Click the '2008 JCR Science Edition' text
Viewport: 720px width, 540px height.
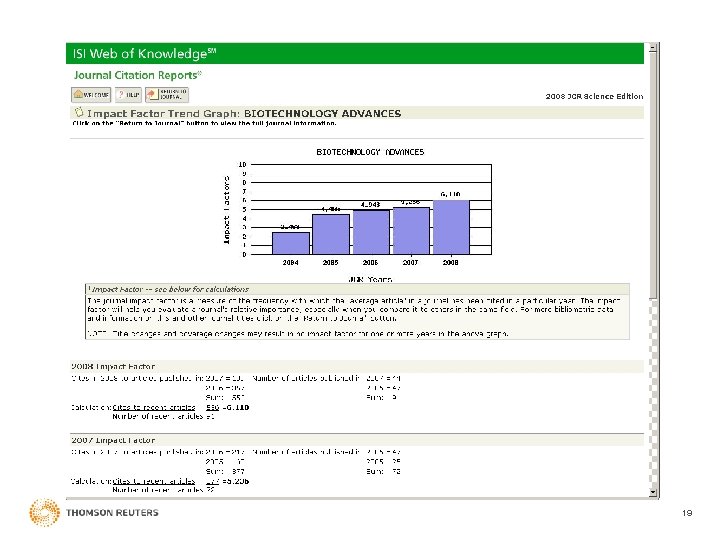[x=594, y=96]
